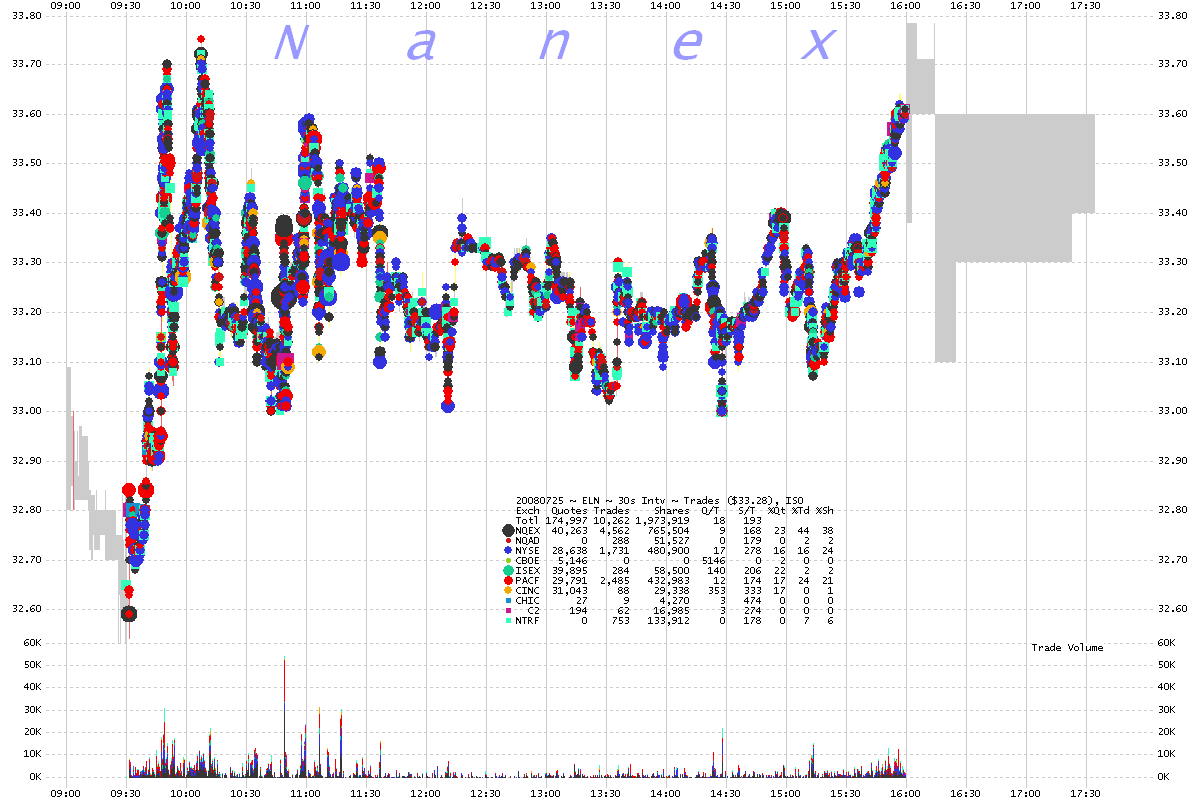Screen dimensions: 1200x800
Task: Click PACF trades value 2,485
Action: 614,581
